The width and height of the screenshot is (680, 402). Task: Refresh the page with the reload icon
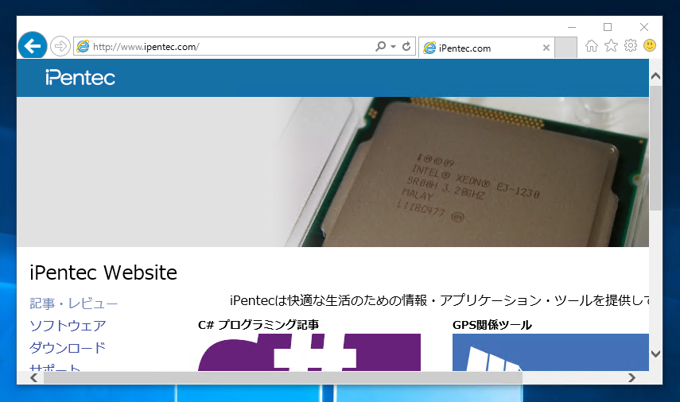click(406, 46)
